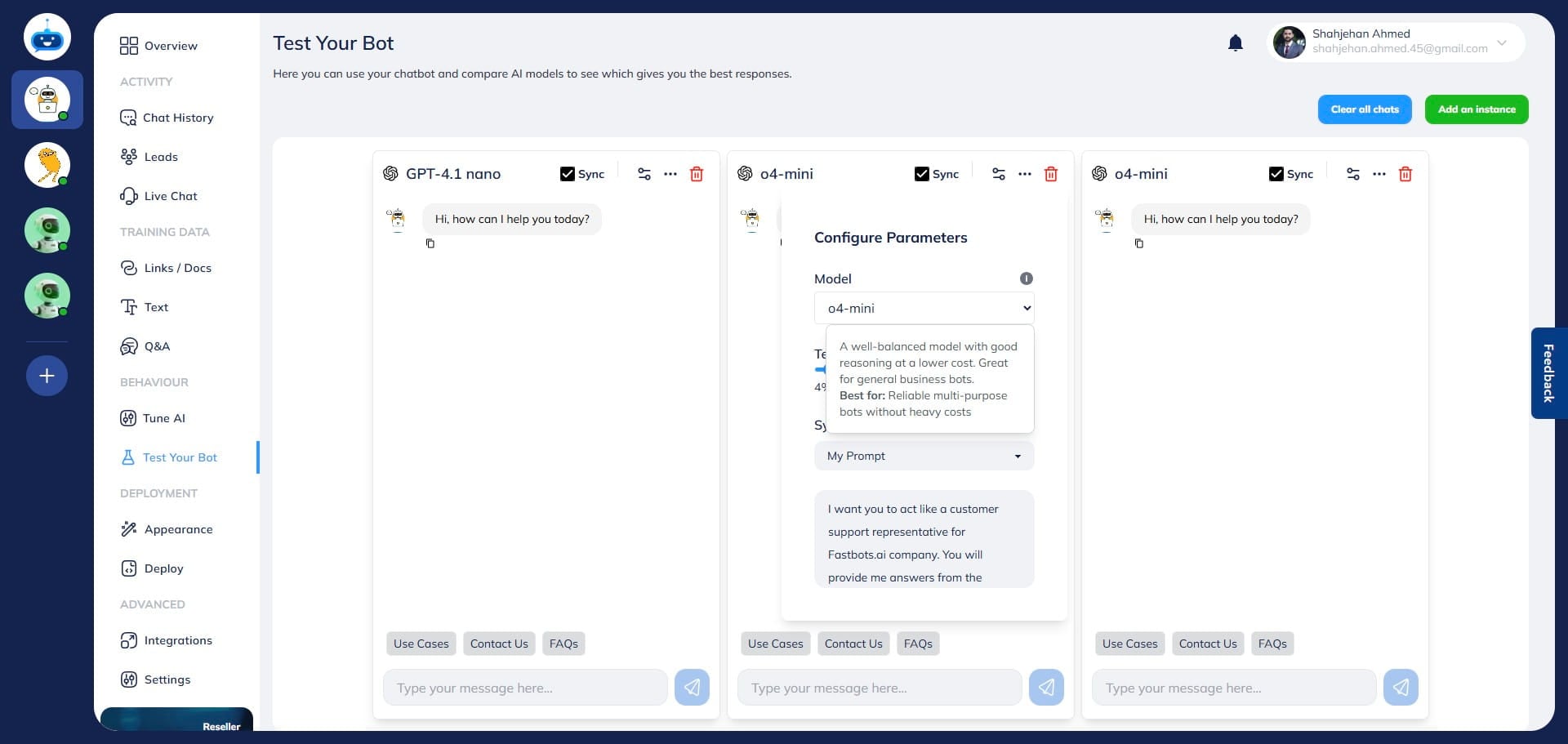Focus the message field in middle o4-mini chat

click(x=880, y=688)
